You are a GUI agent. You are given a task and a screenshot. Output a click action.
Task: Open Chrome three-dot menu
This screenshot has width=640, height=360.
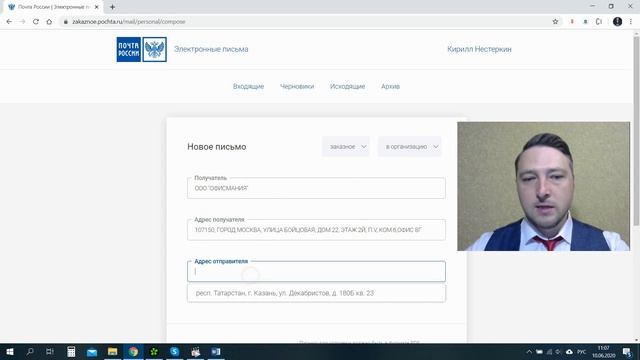[x=631, y=22]
